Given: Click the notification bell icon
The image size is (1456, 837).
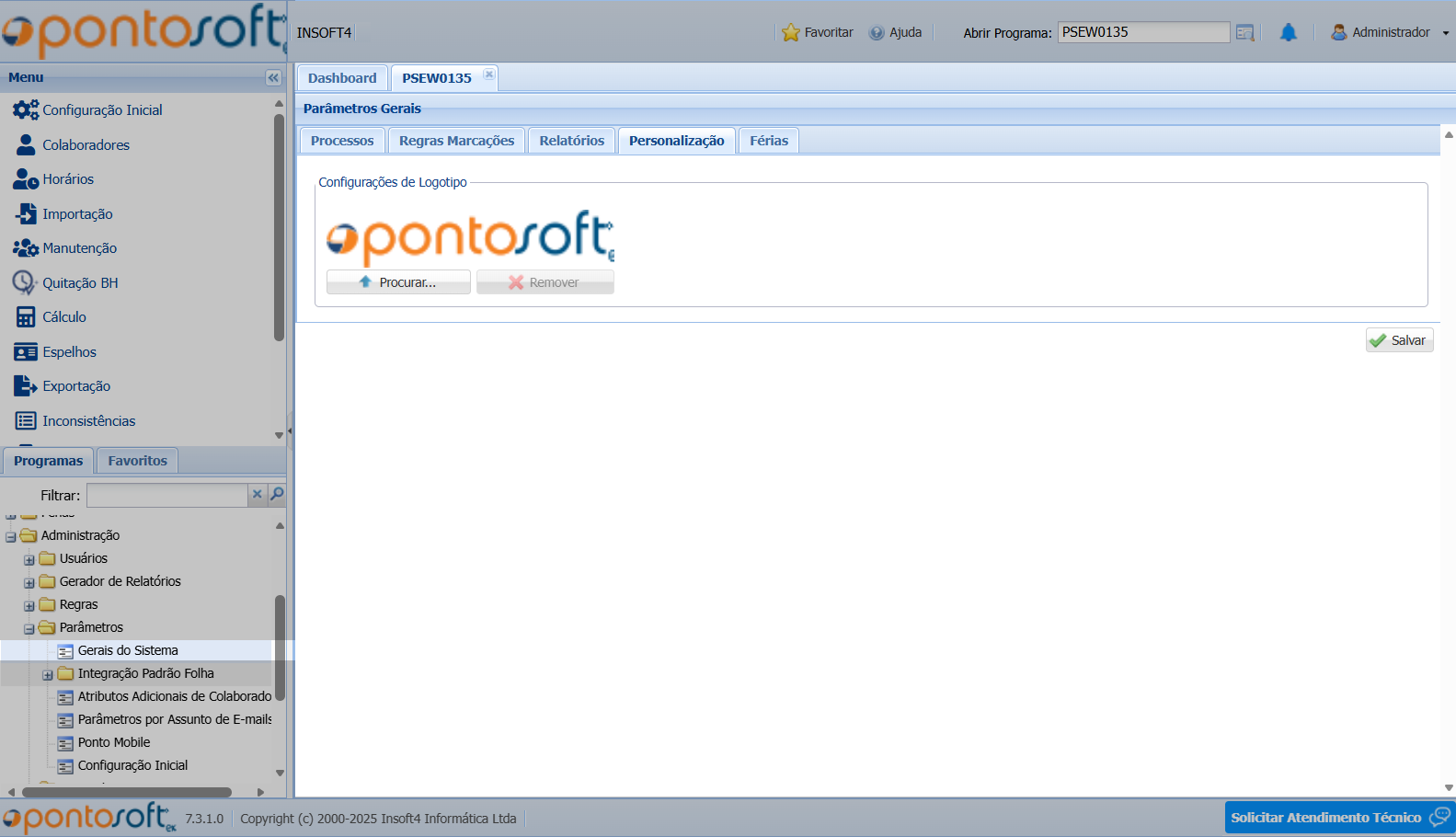Looking at the screenshot, I should 1288,33.
